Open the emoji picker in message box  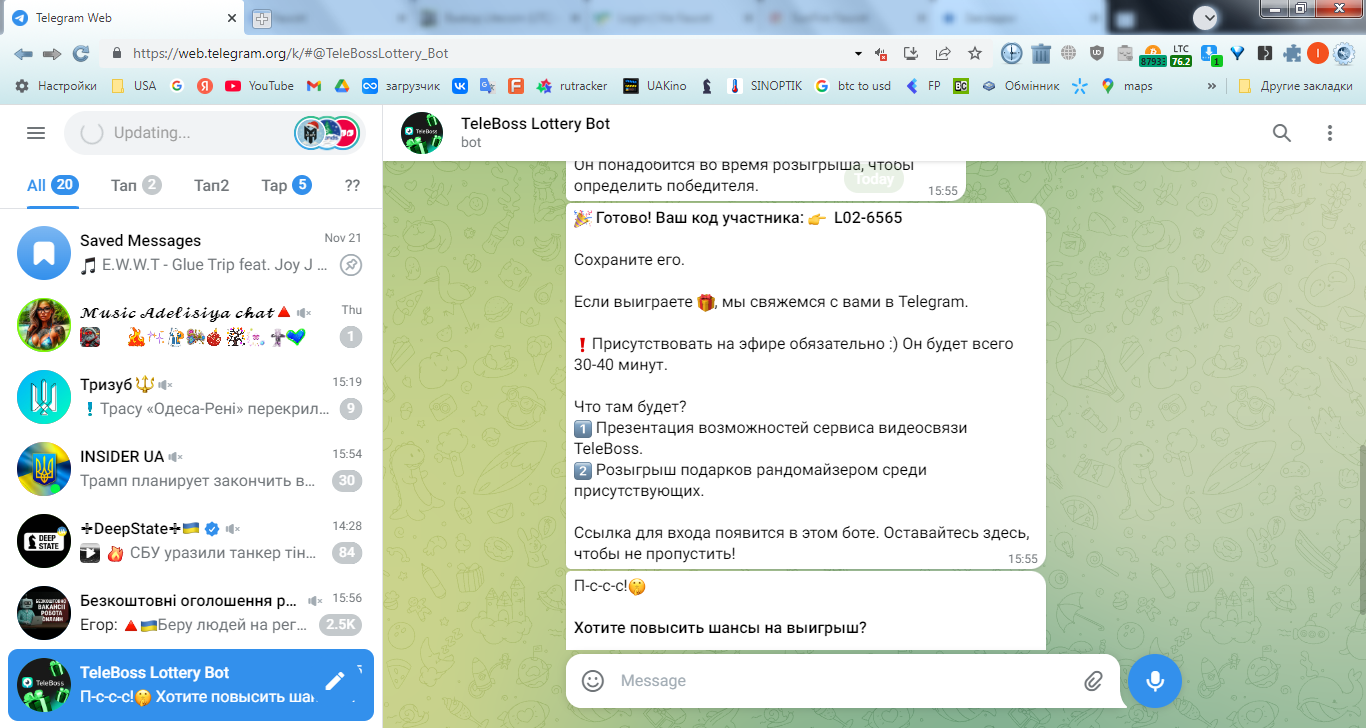(x=593, y=681)
